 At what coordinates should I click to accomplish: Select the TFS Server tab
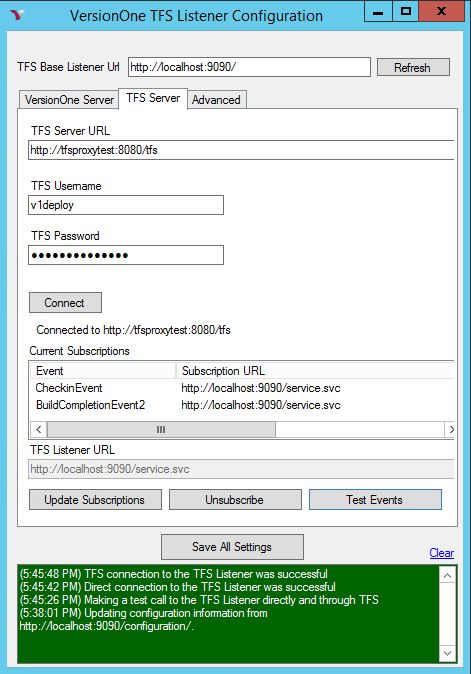coord(153,98)
